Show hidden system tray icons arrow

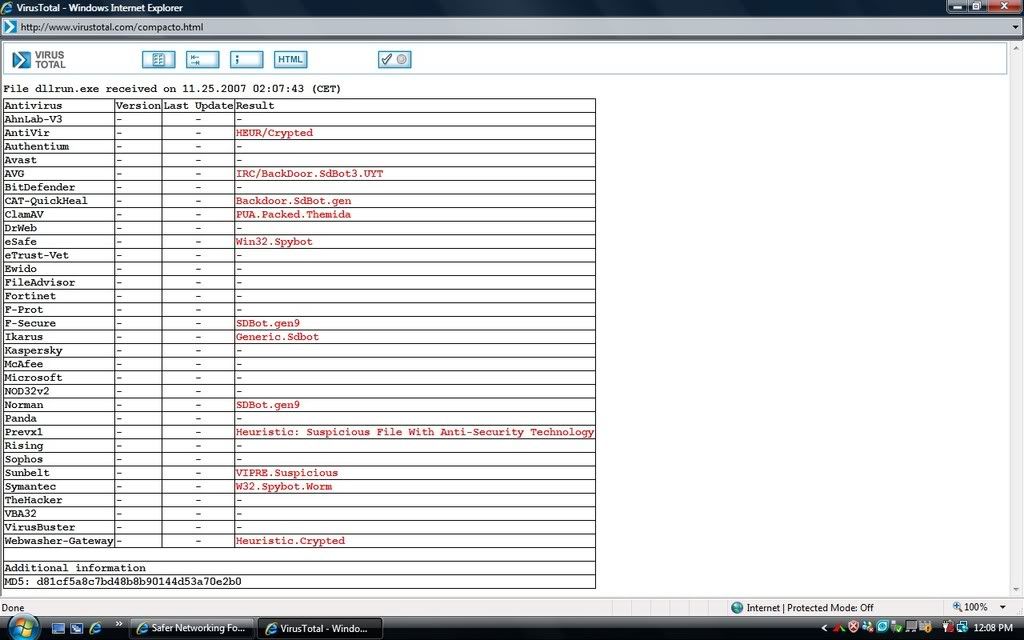[824, 628]
